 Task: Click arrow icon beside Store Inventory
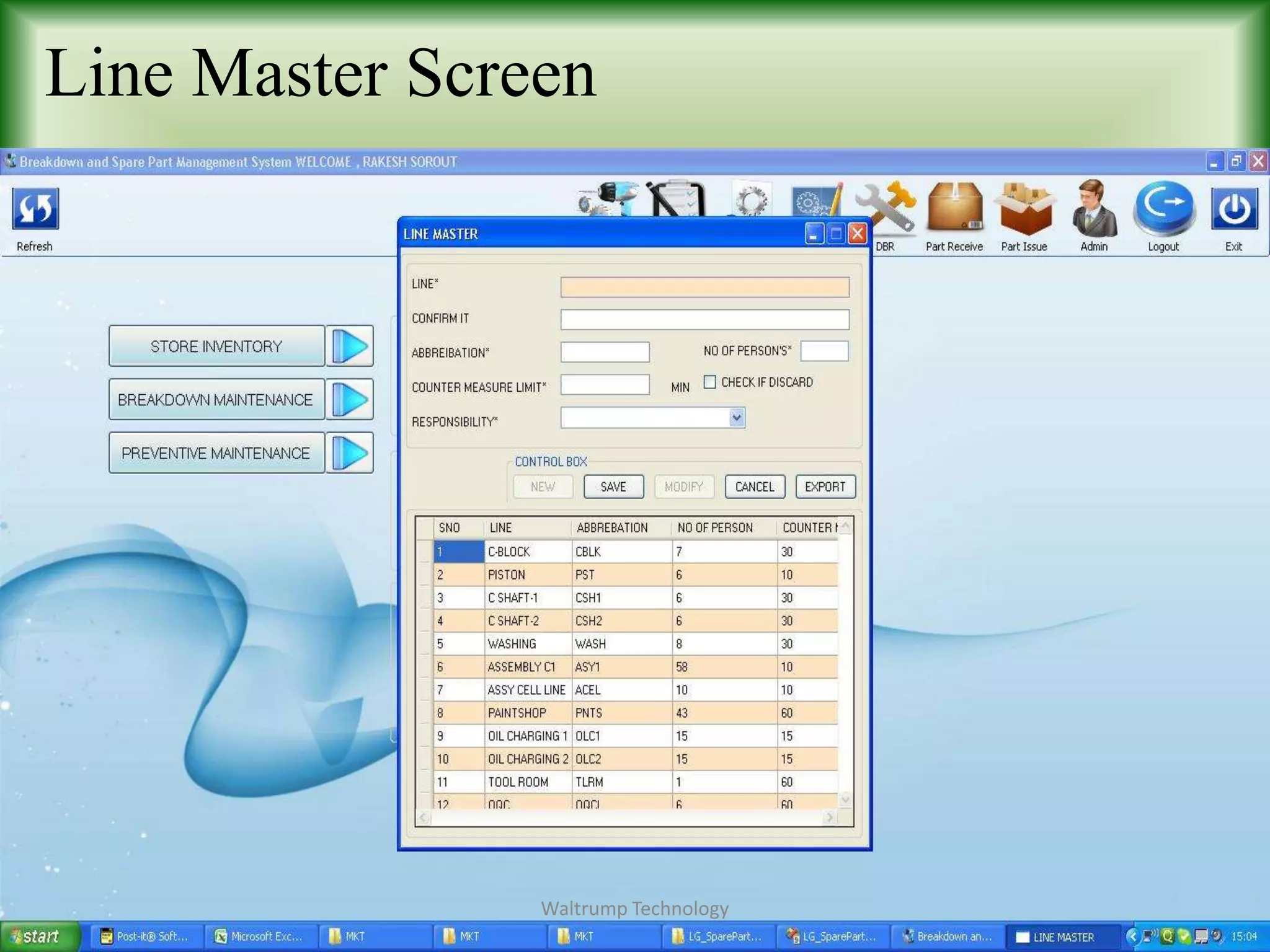coord(350,346)
